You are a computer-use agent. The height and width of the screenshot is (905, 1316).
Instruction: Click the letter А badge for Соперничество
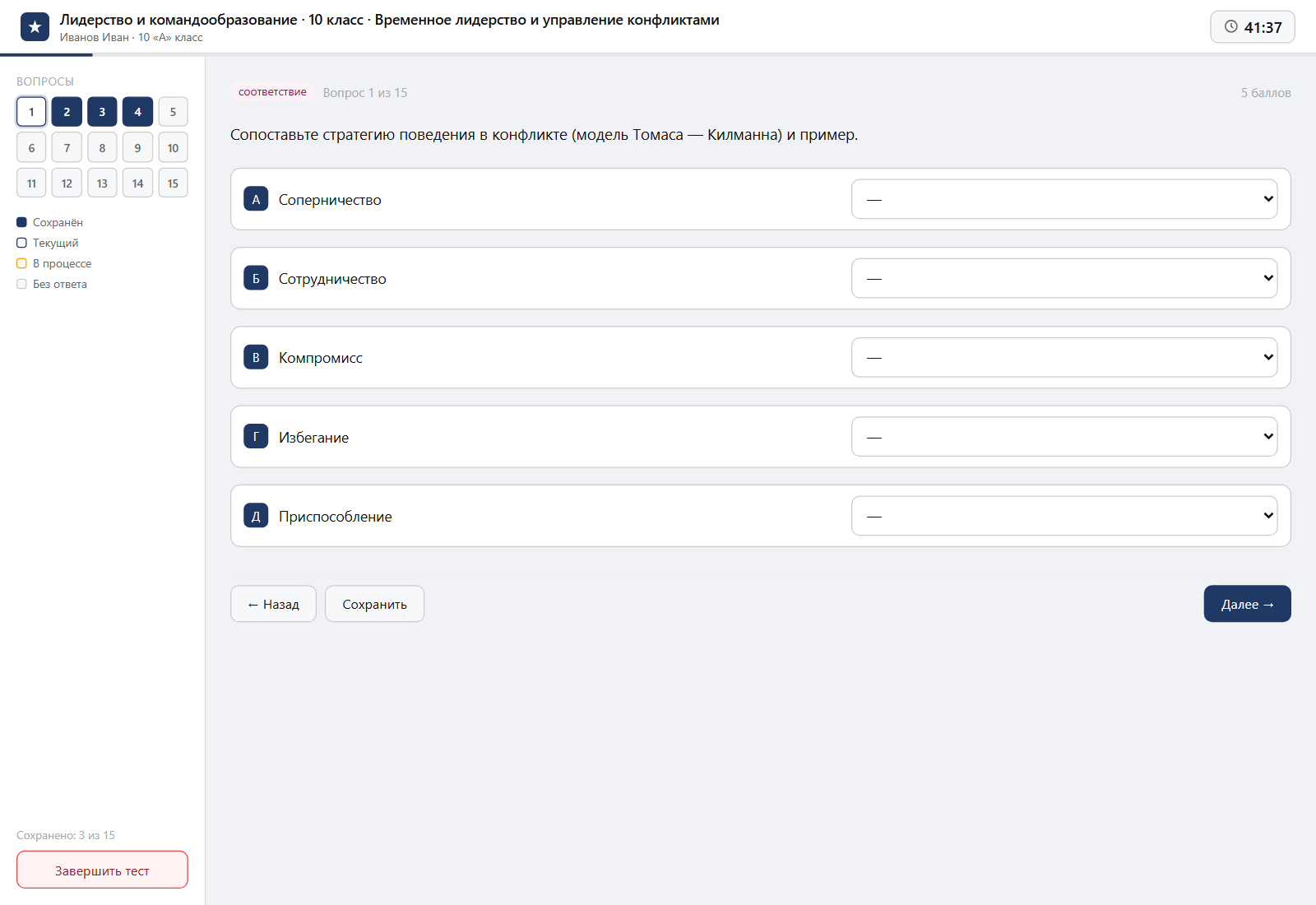(256, 199)
